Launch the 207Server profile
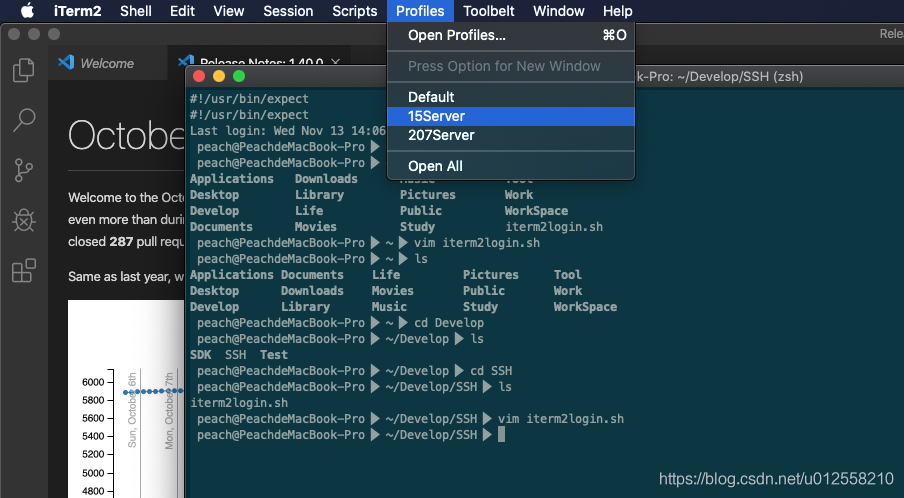This screenshot has width=904, height=498. click(511, 135)
